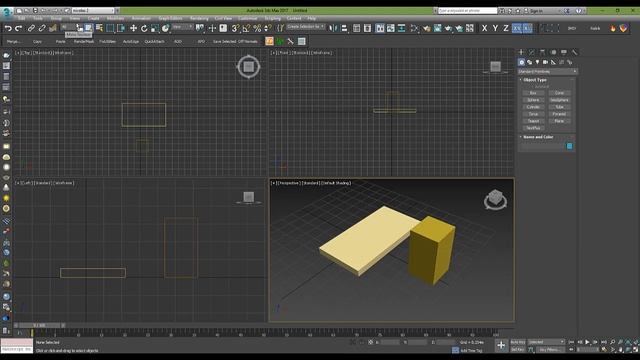Screen dimensions: 640x360
Task: Collapse the Name and Color rollout
Action: click(x=537, y=137)
